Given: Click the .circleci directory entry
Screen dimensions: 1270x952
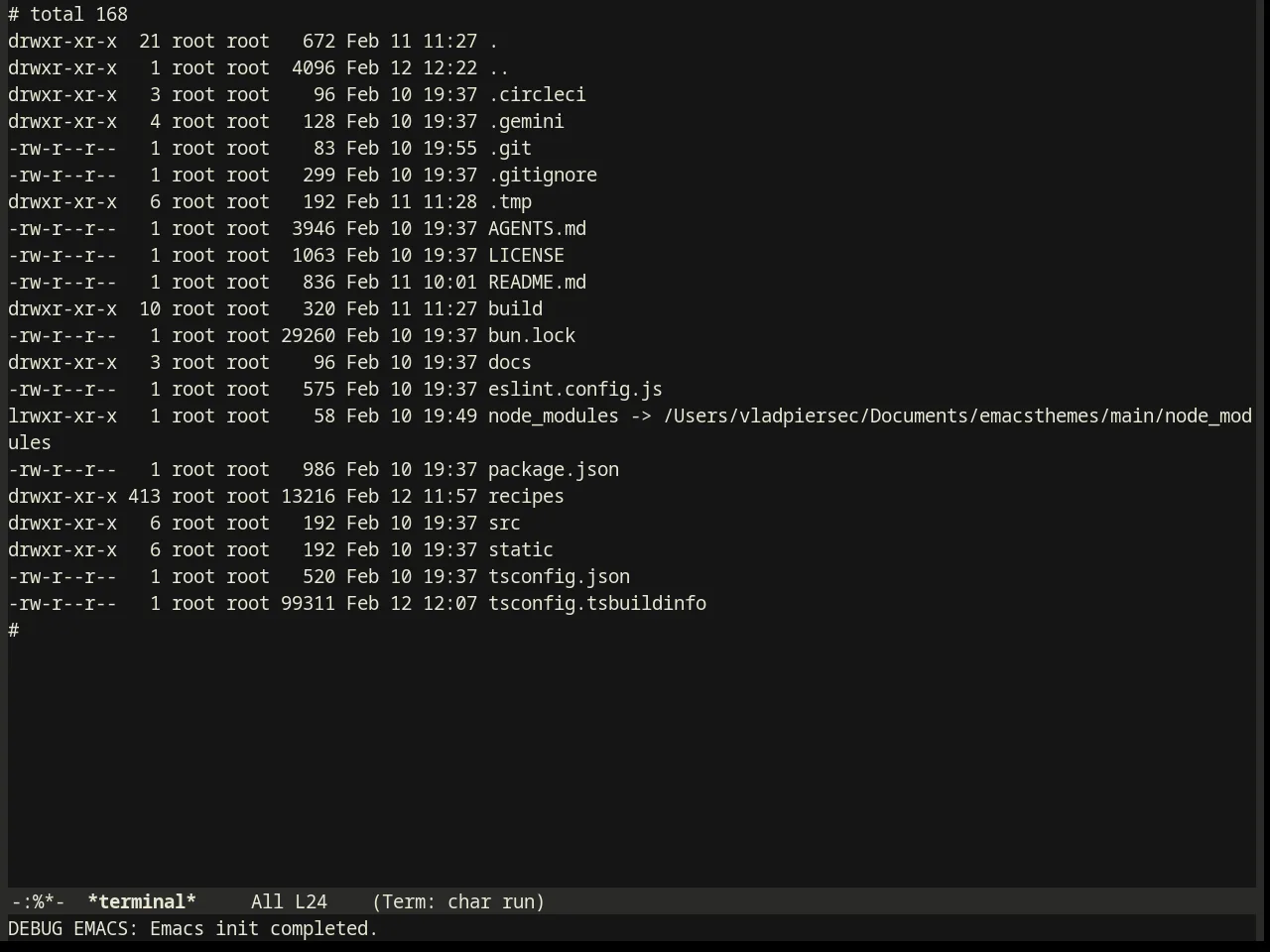Looking at the screenshot, I should pyautogui.click(x=537, y=94).
